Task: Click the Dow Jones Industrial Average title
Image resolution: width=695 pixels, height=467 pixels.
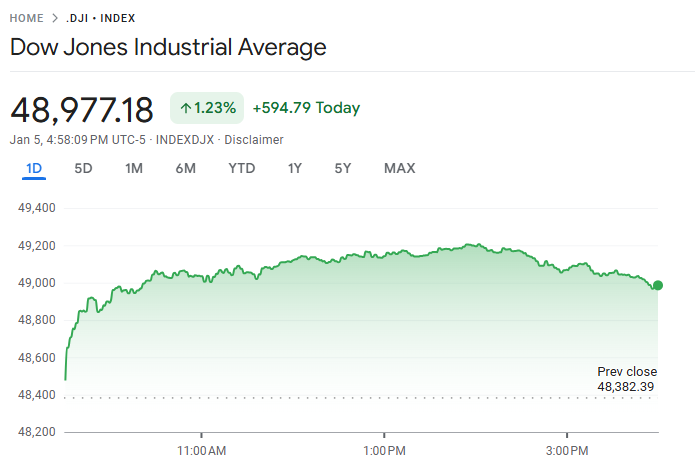Action: (x=168, y=47)
